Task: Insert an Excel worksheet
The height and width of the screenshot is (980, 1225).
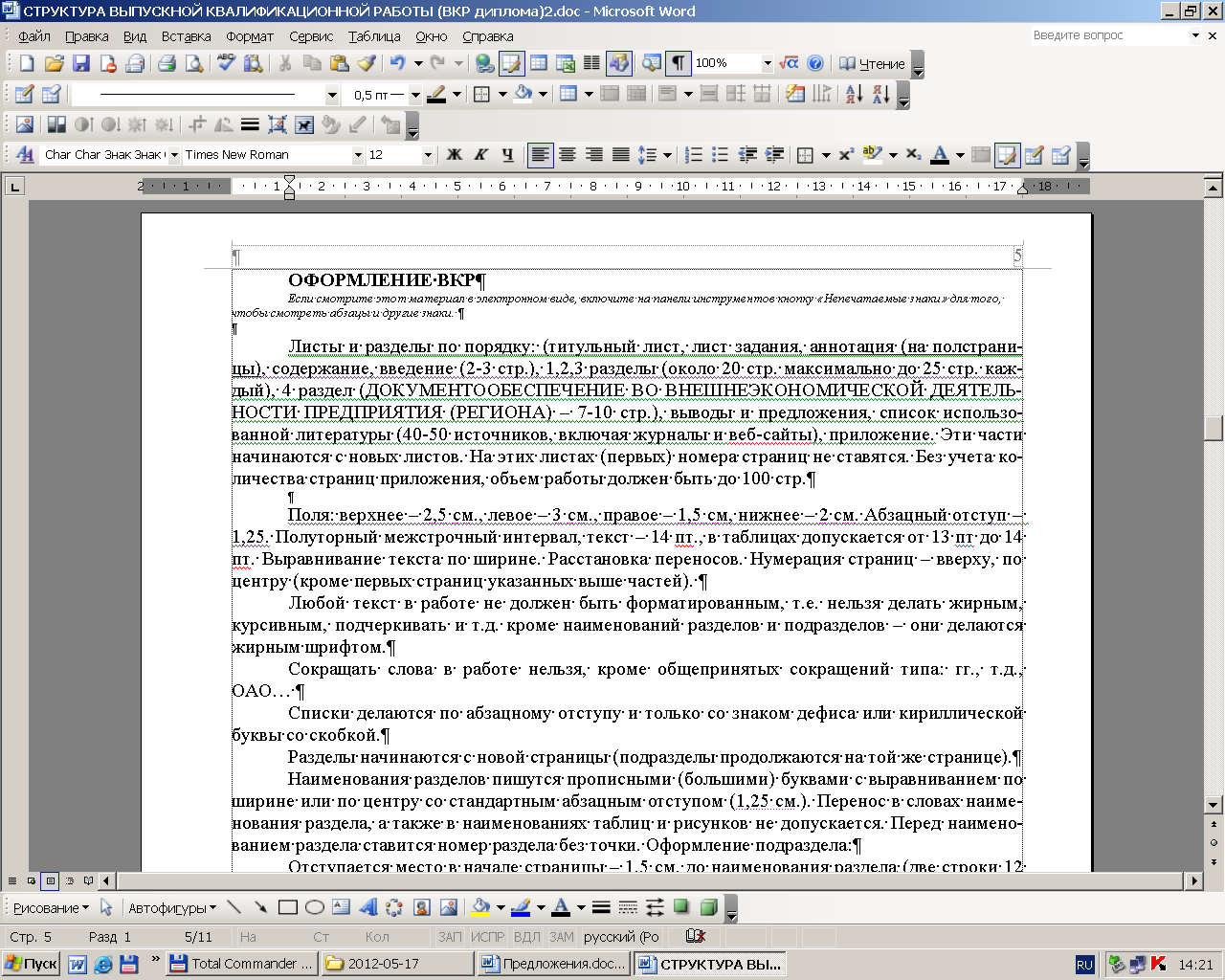Action: 566,64
